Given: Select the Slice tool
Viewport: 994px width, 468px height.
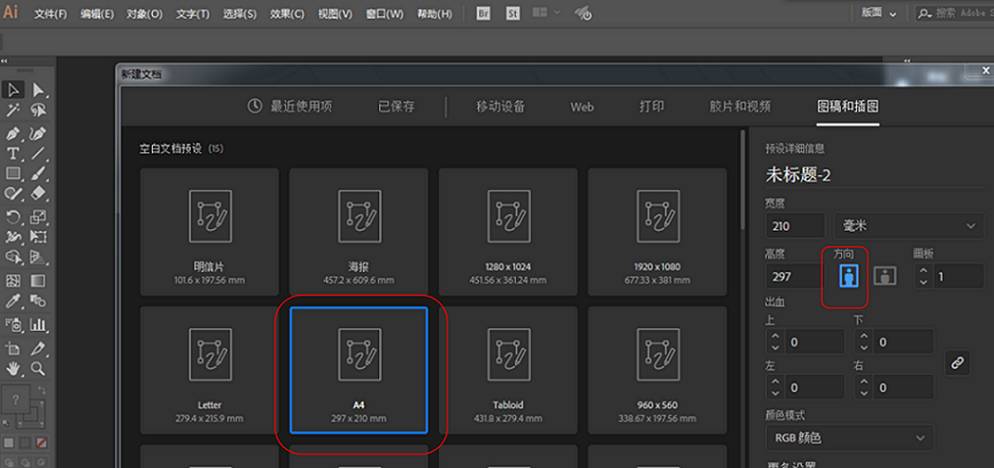Looking at the screenshot, I should [x=39, y=348].
